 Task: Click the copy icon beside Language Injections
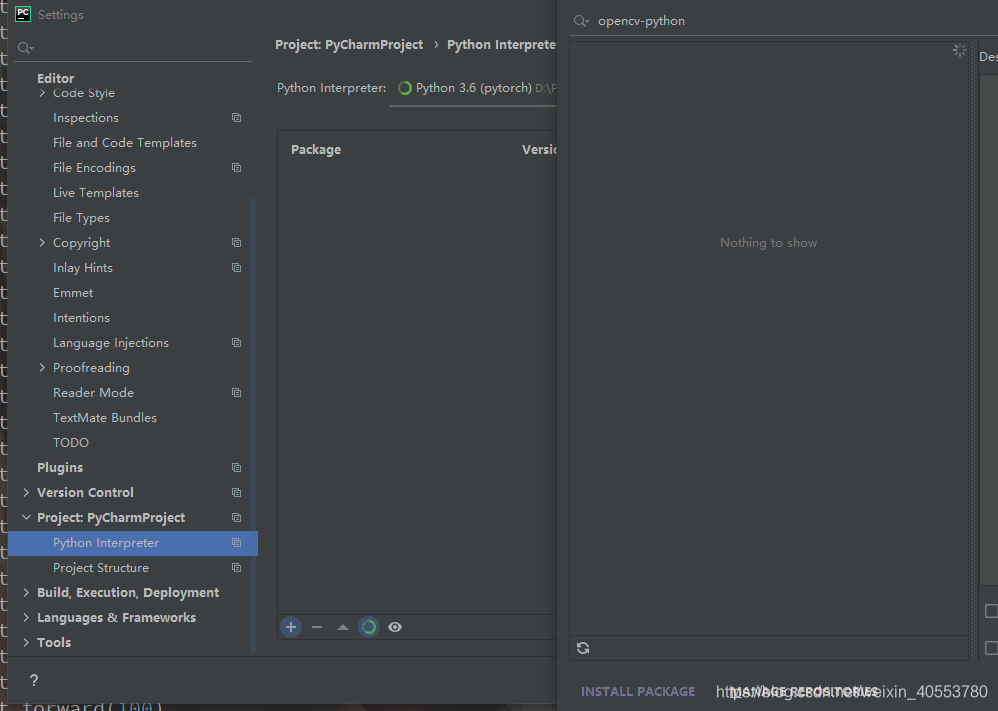point(236,342)
